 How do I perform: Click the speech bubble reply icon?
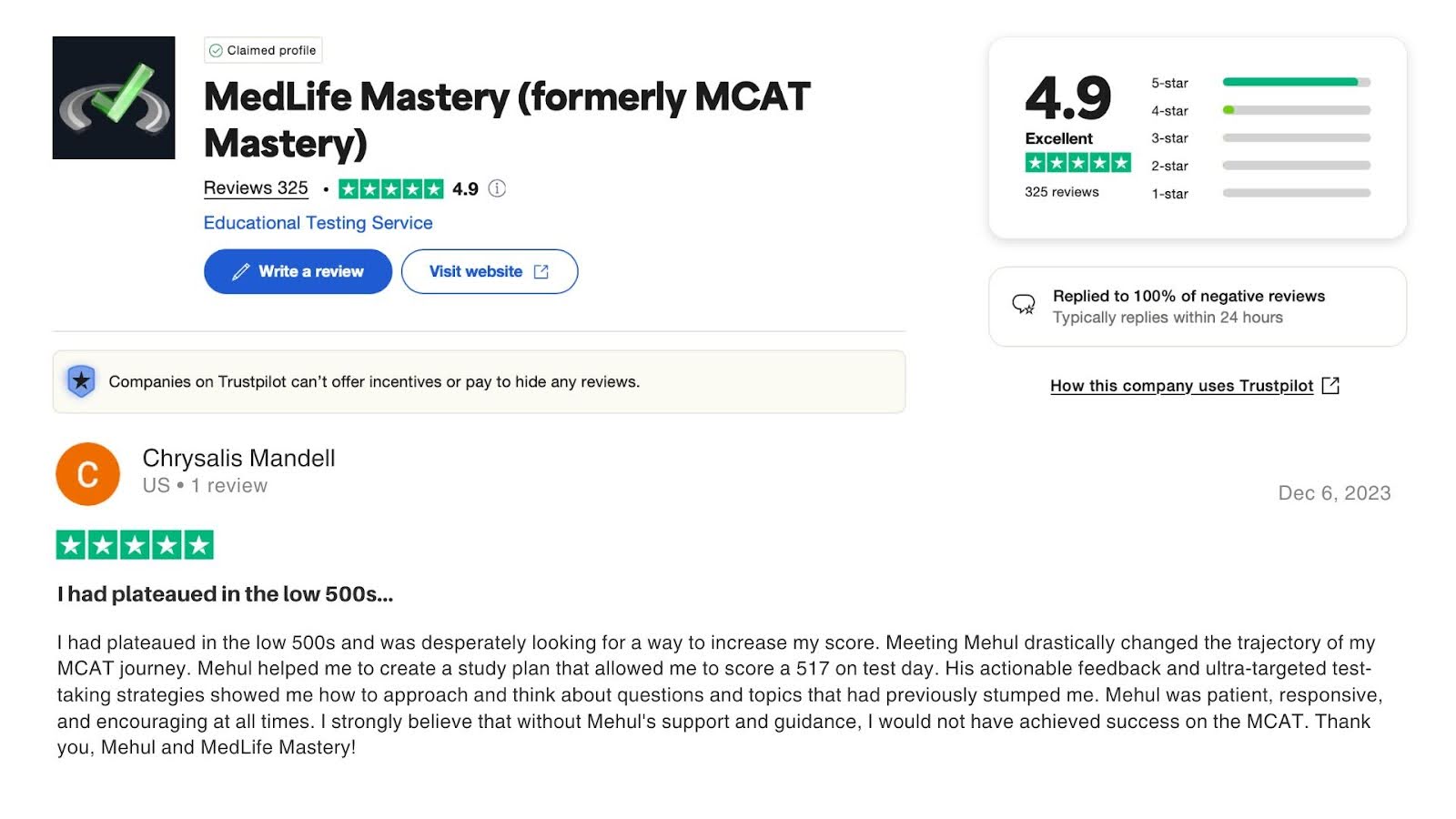[x=1024, y=305]
